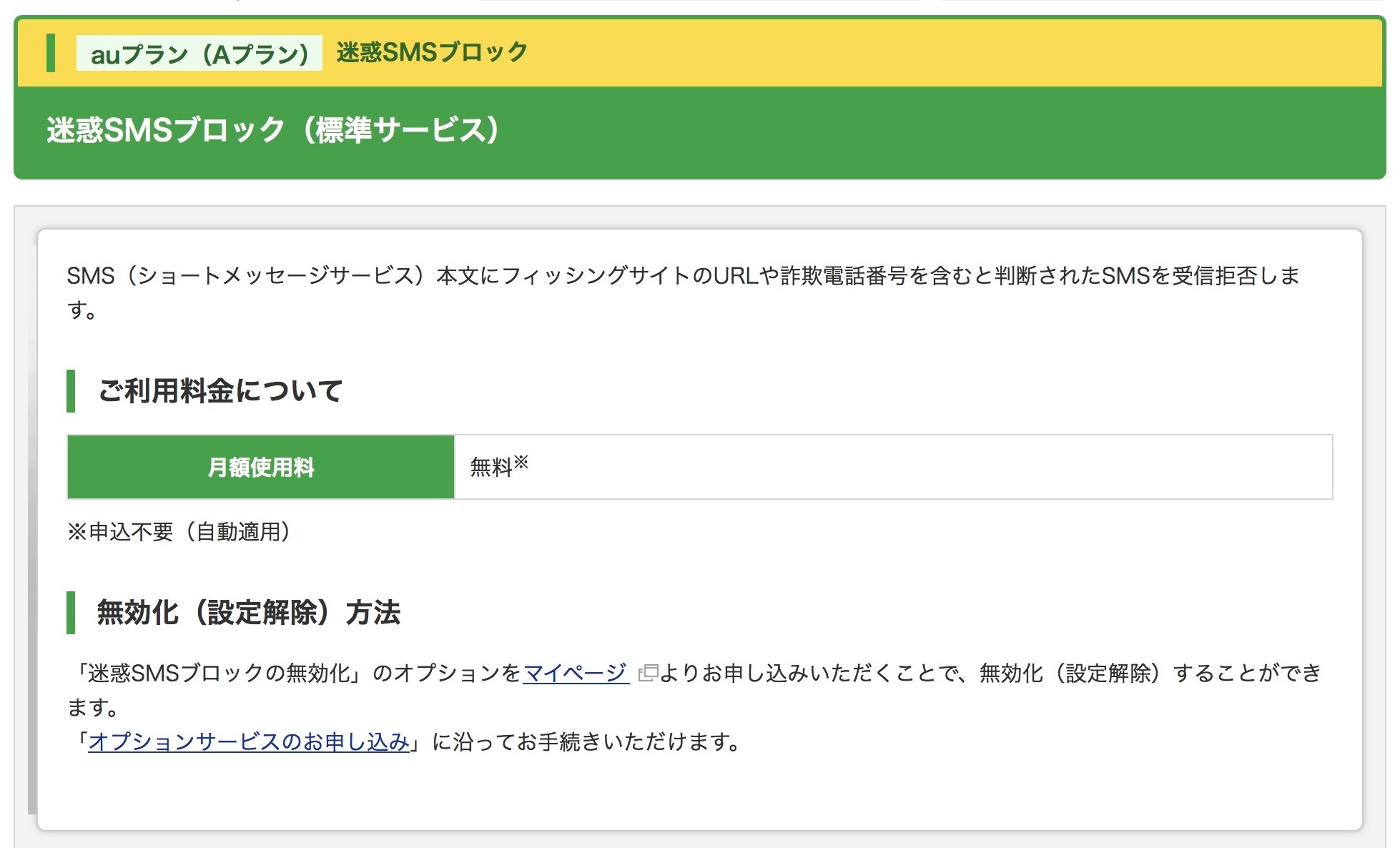Screen dimensions: 1400x848
Task: Click the auプラン（Aプラン）label badge
Action: point(199,54)
